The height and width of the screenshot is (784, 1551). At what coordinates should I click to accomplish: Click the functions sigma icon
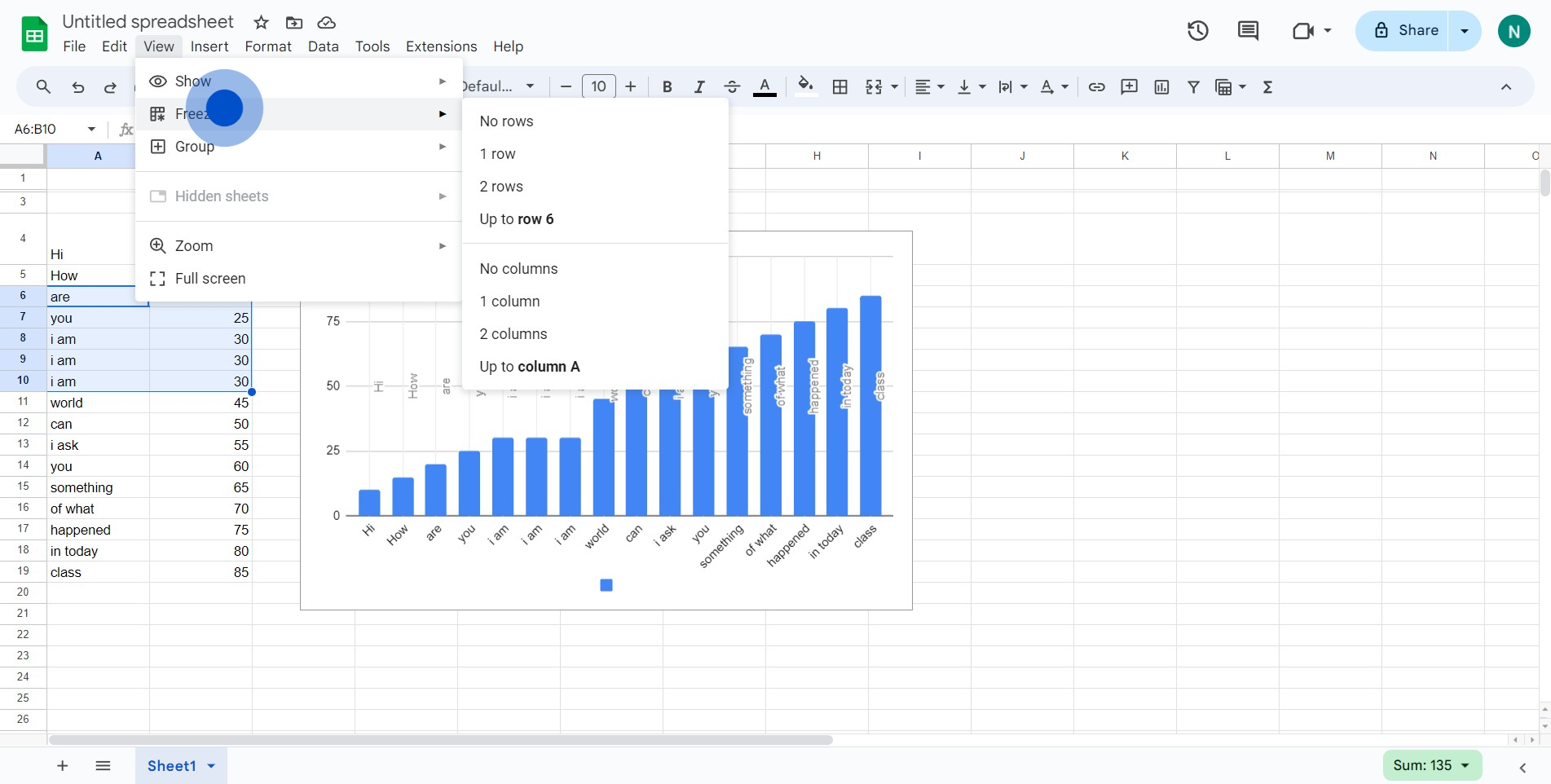point(1267,87)
